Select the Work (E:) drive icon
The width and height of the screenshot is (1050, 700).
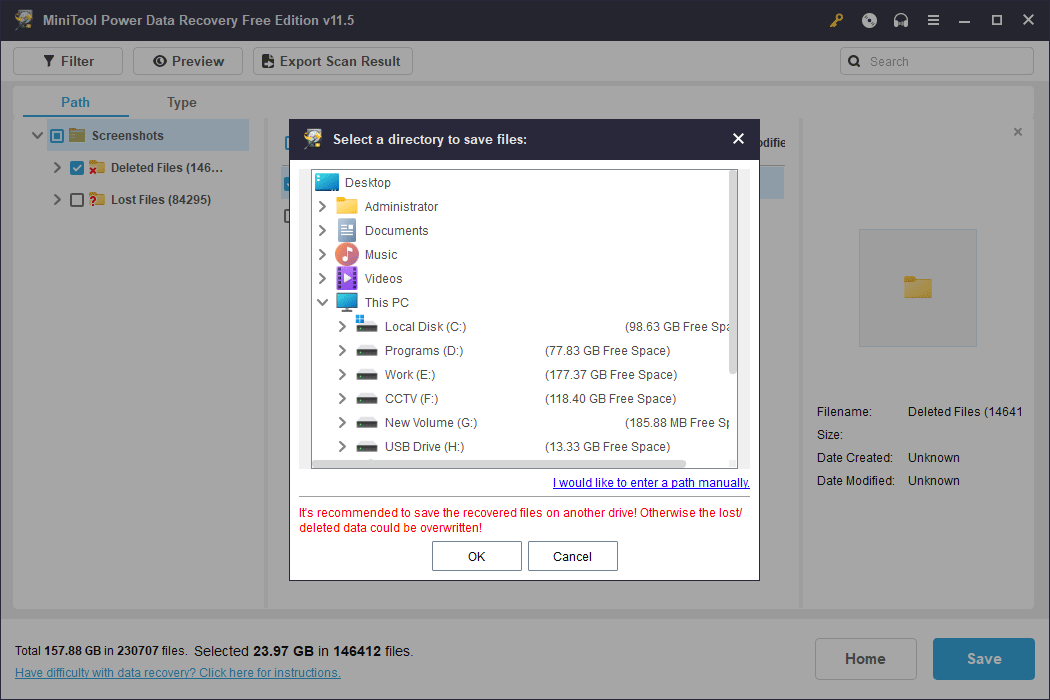367,375
